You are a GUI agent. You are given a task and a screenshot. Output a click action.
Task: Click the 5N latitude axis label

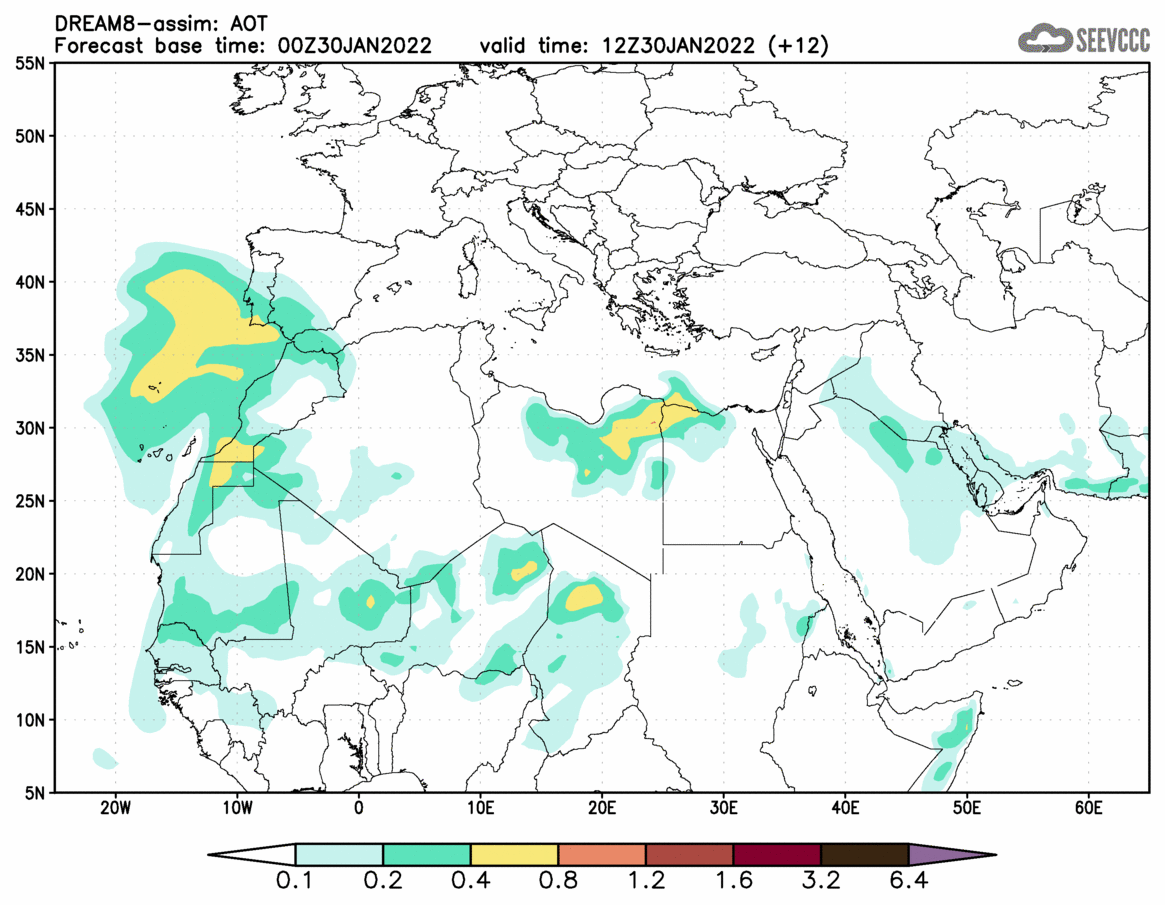pyautogui.click(x=35, y=793)
